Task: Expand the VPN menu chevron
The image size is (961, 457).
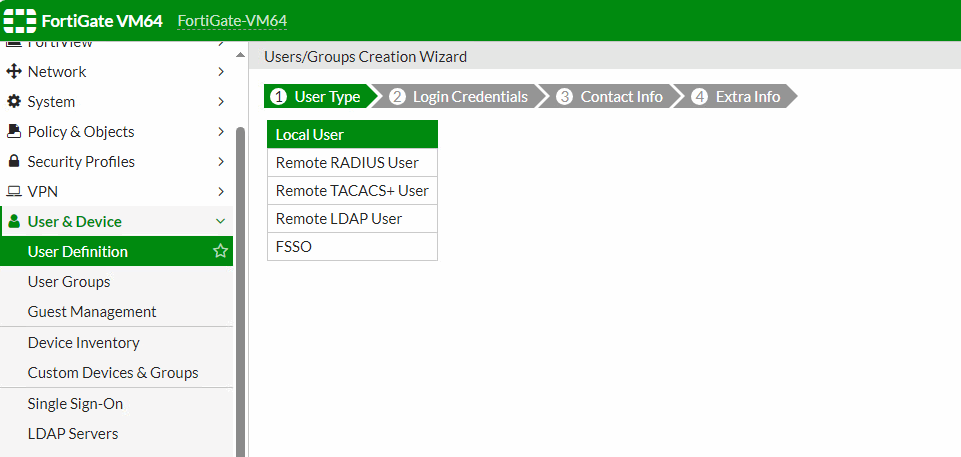Action: pyautogui.click(x=221, y=192)
